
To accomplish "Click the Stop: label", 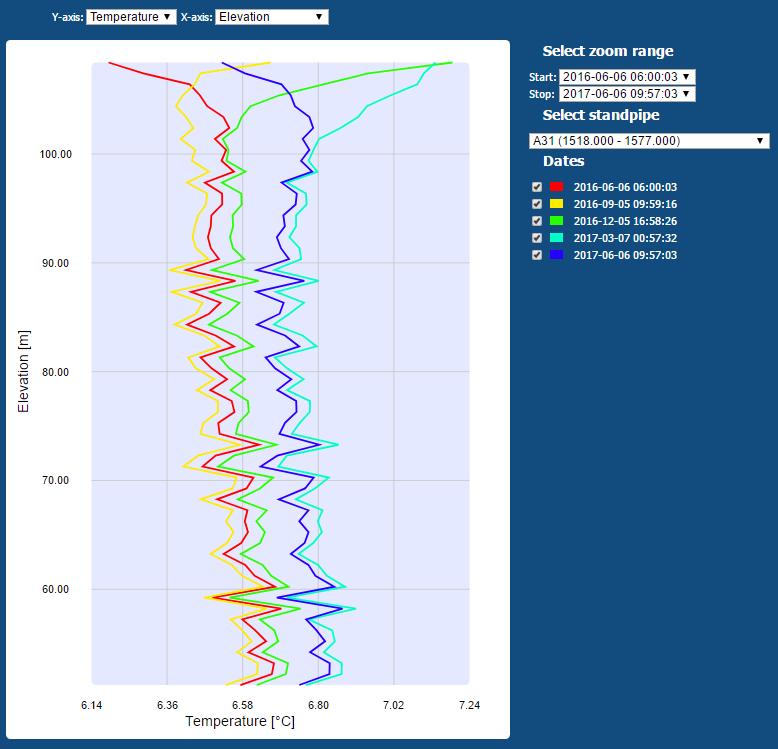I will pos(542,94).
